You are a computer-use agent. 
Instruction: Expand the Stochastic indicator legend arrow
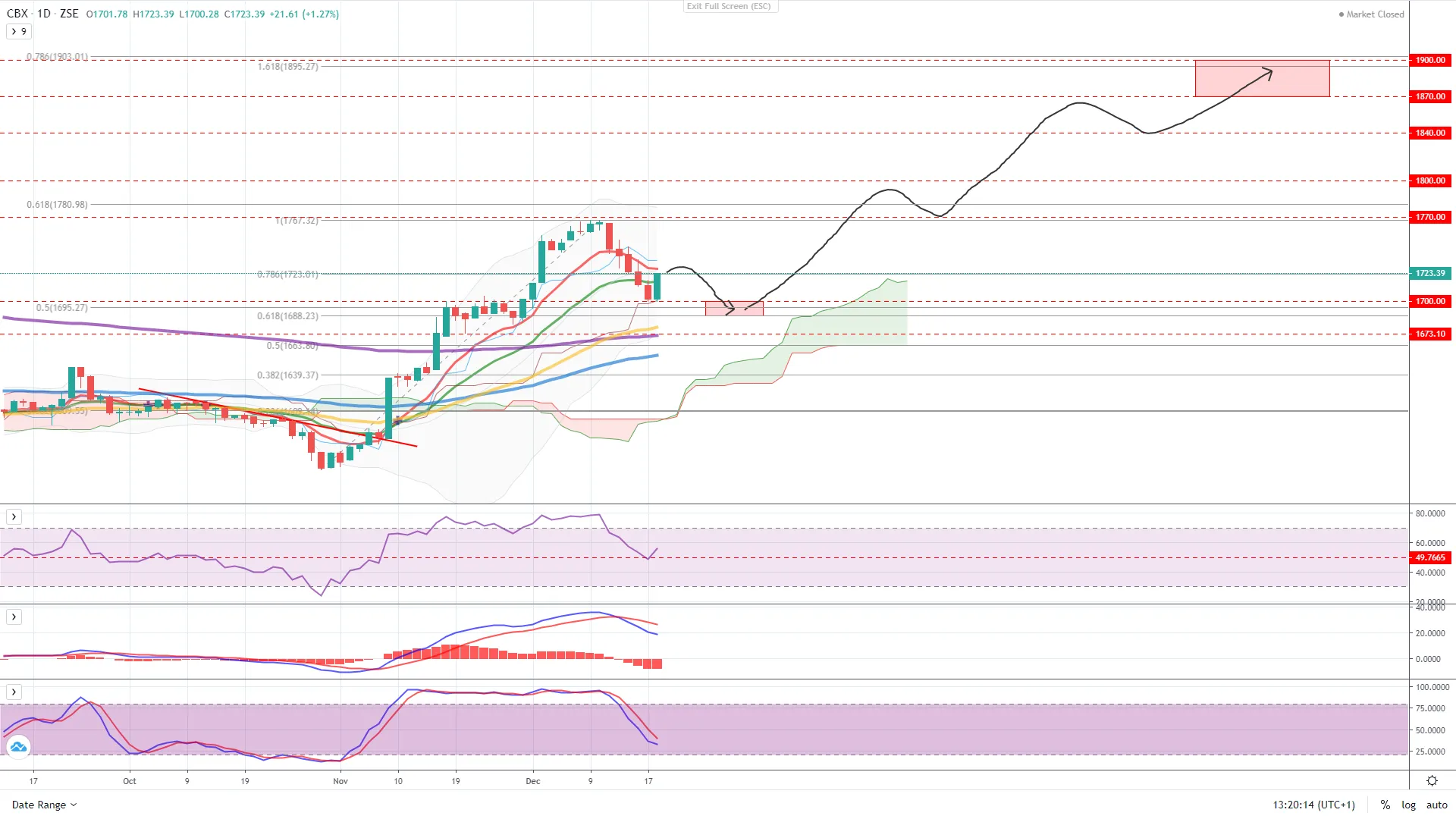tap(14, 692)
